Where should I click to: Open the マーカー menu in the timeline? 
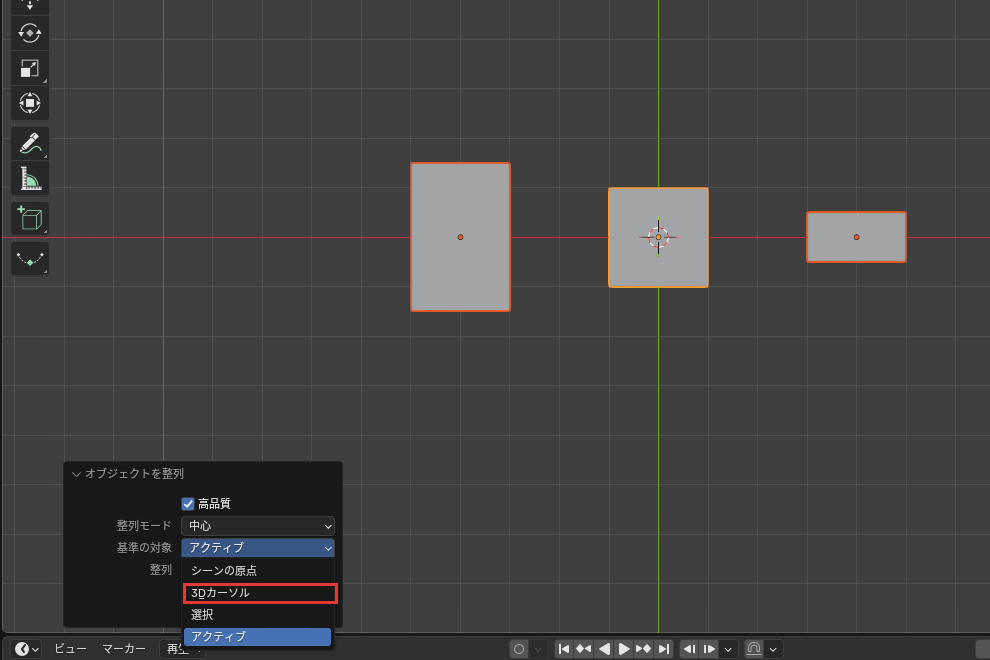point(124,649)
